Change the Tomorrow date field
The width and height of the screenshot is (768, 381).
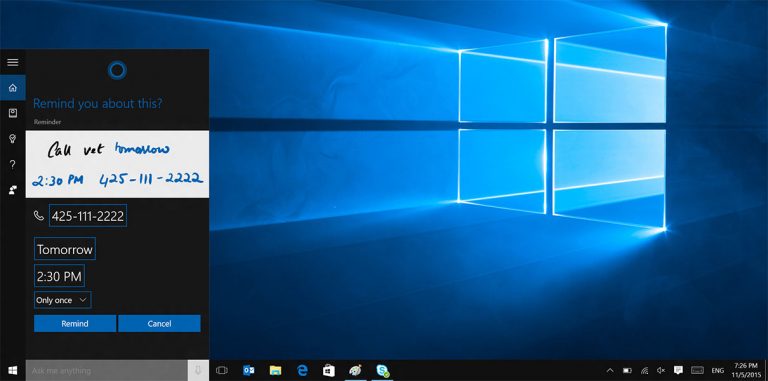pyautogui.click(x=65, y=249)
